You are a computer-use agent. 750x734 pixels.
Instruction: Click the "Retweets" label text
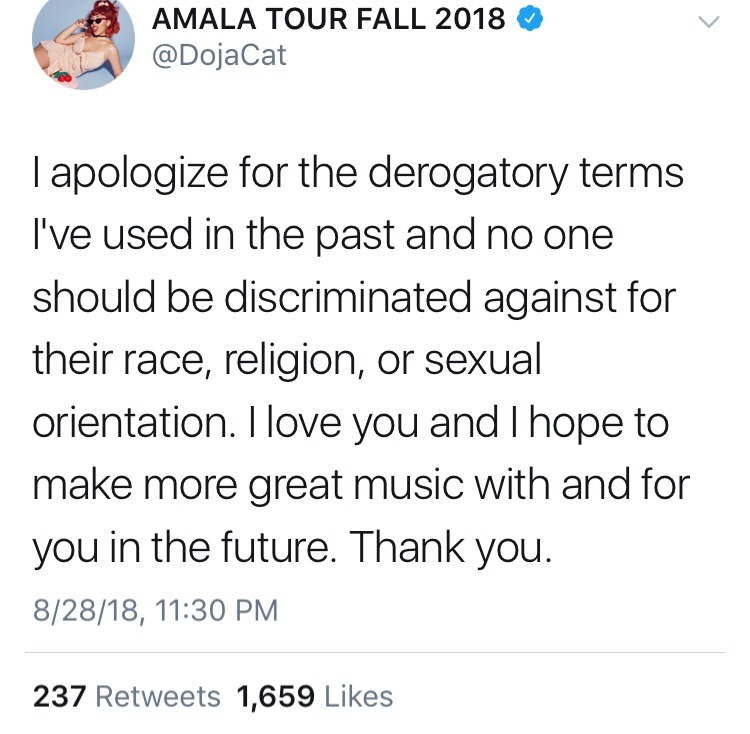click(156, 696)
